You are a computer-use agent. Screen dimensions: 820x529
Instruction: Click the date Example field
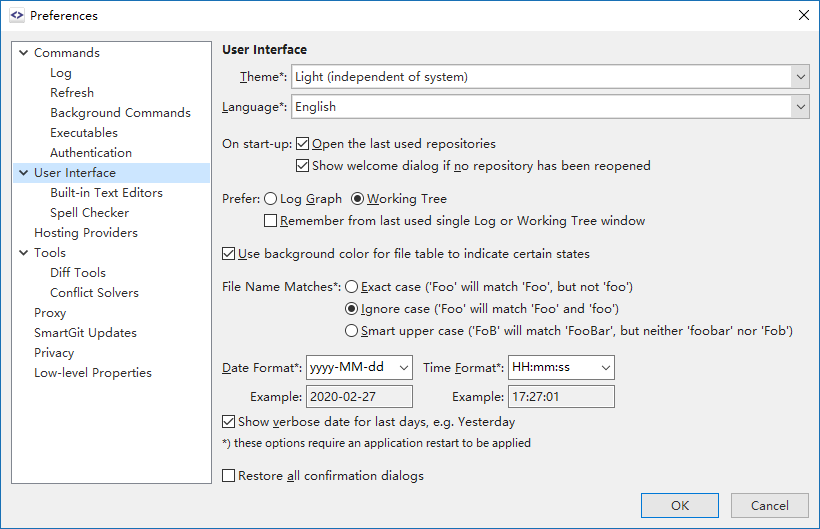[x=359, y=397]
